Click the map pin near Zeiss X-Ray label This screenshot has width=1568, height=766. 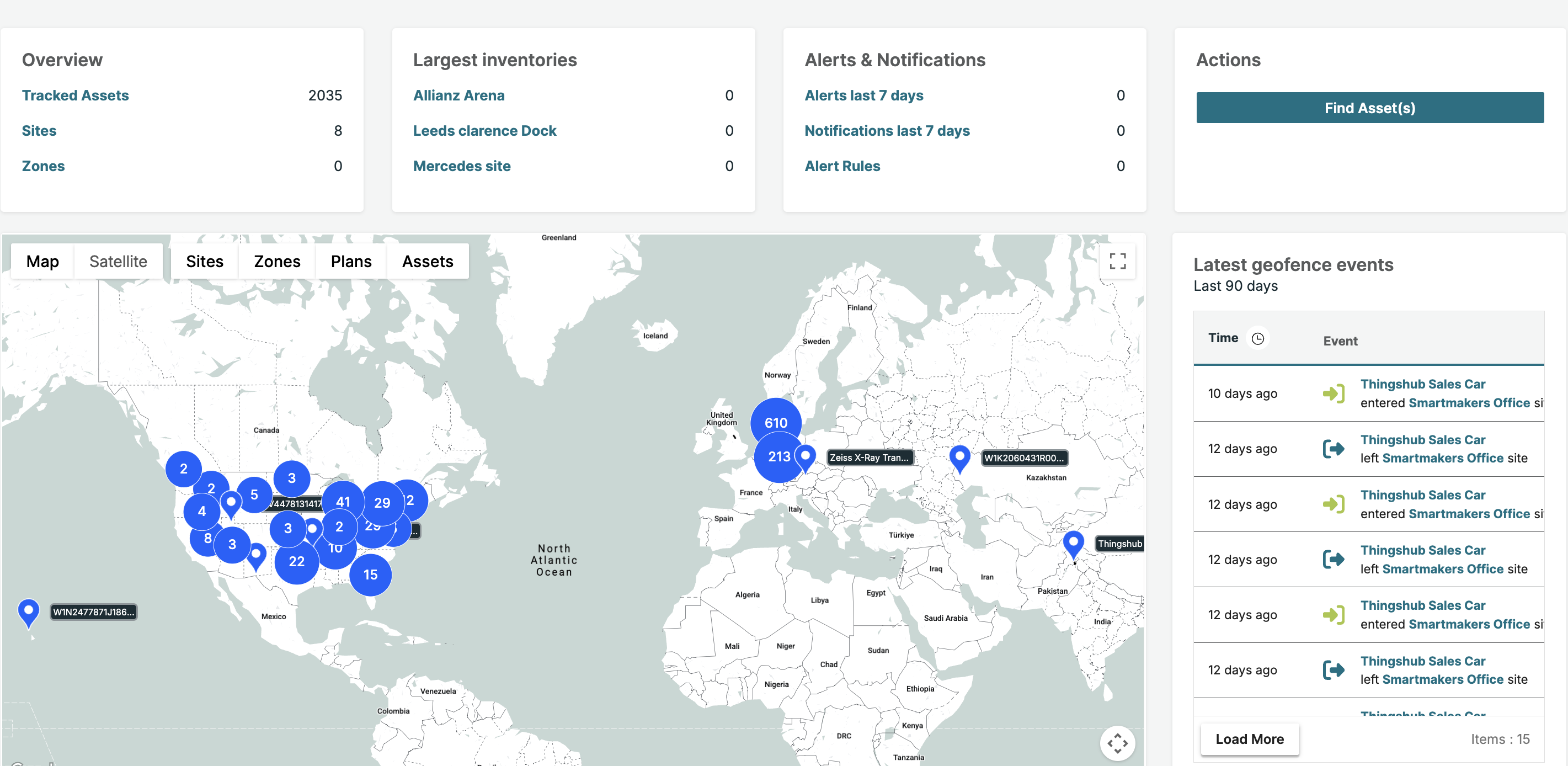806,457
